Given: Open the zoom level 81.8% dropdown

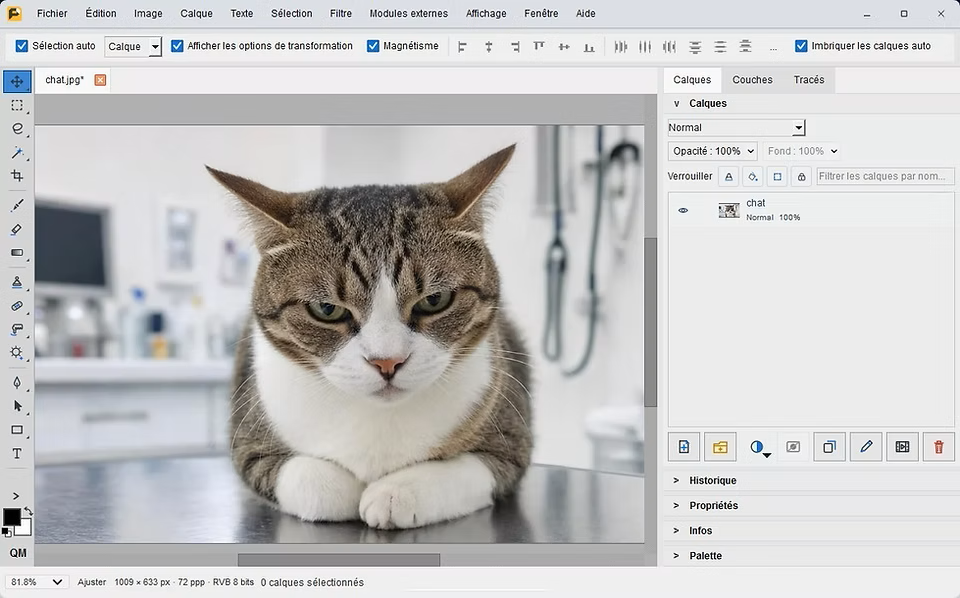Looking at the screenshot, I should coord(36,582).
